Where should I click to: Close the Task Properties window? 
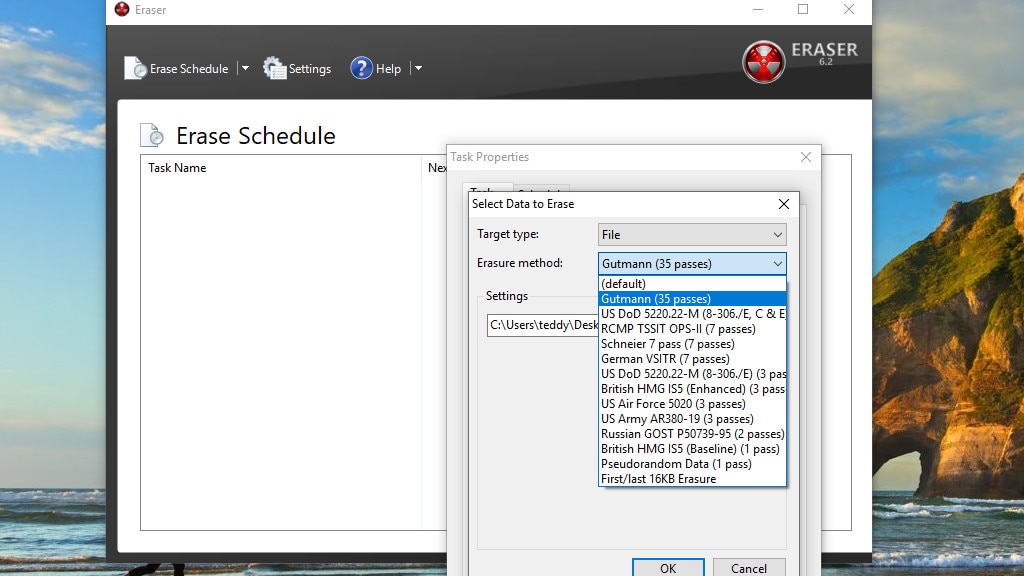tap(806, 157)
